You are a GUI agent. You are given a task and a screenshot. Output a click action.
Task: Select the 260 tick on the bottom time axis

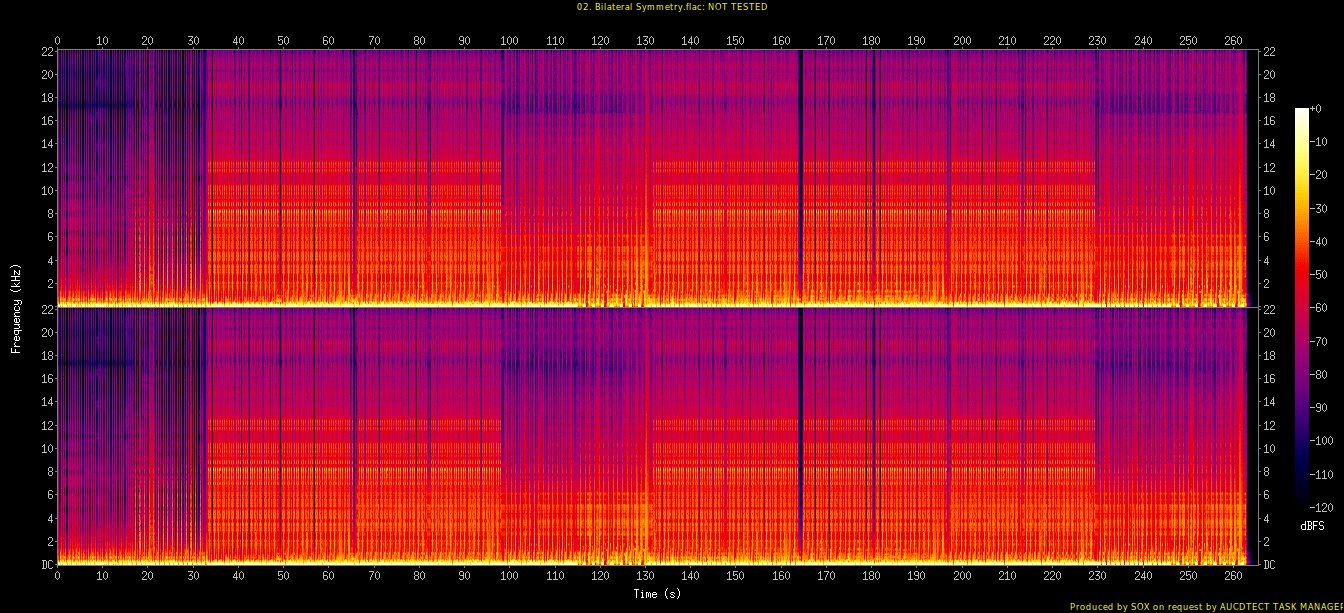coord(1233,576)
